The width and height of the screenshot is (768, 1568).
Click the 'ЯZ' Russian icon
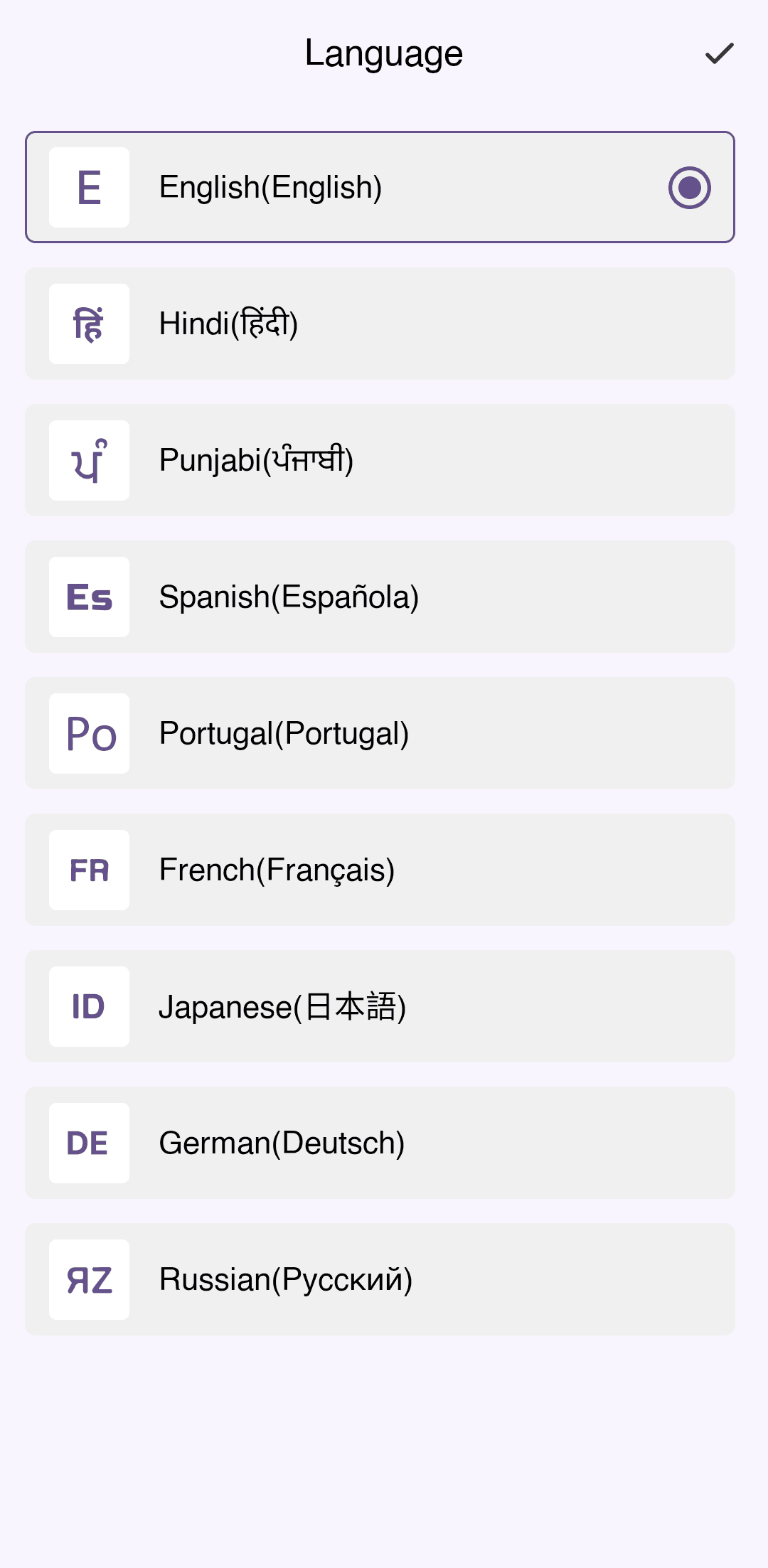tap(89, 1280)
